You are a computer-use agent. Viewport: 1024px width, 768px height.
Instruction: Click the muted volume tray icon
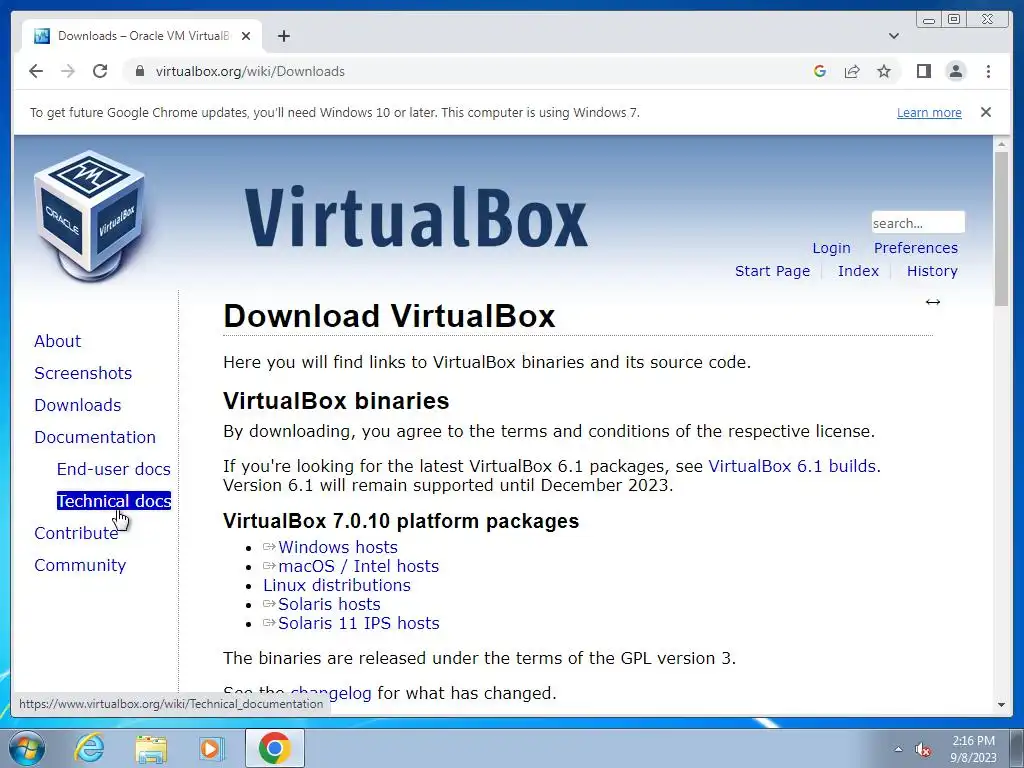pos(923,750)
